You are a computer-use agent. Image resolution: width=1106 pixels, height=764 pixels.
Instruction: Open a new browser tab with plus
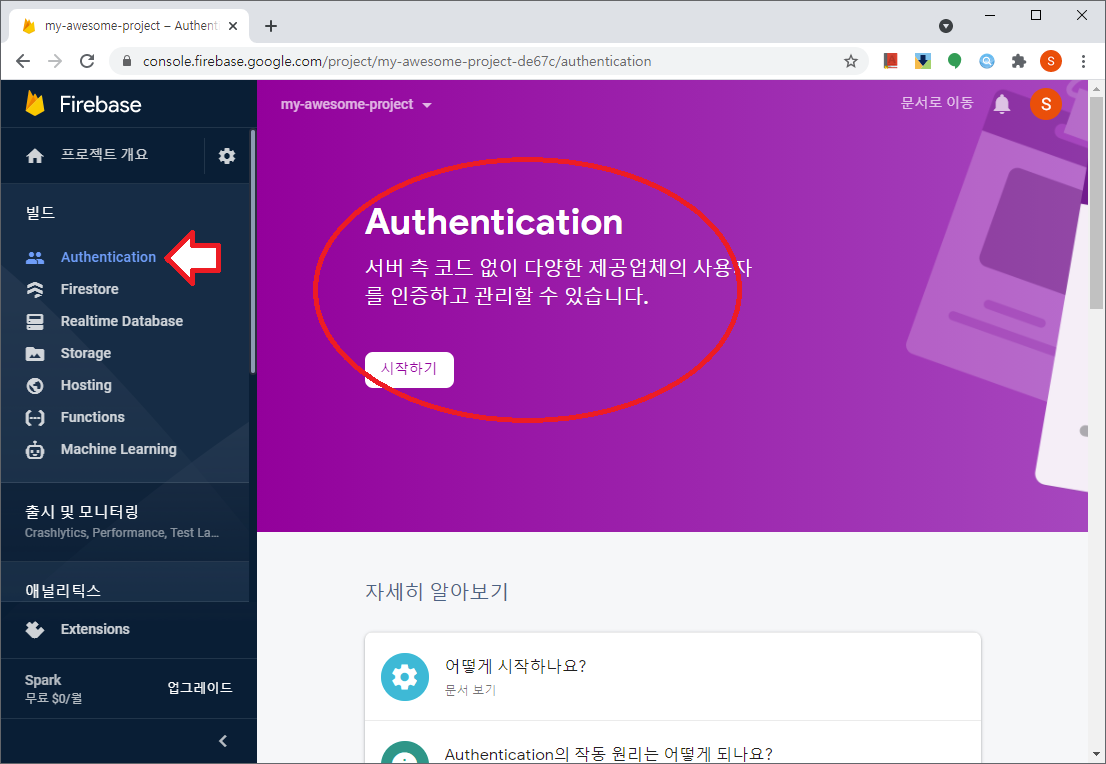(x=271, y=26)
